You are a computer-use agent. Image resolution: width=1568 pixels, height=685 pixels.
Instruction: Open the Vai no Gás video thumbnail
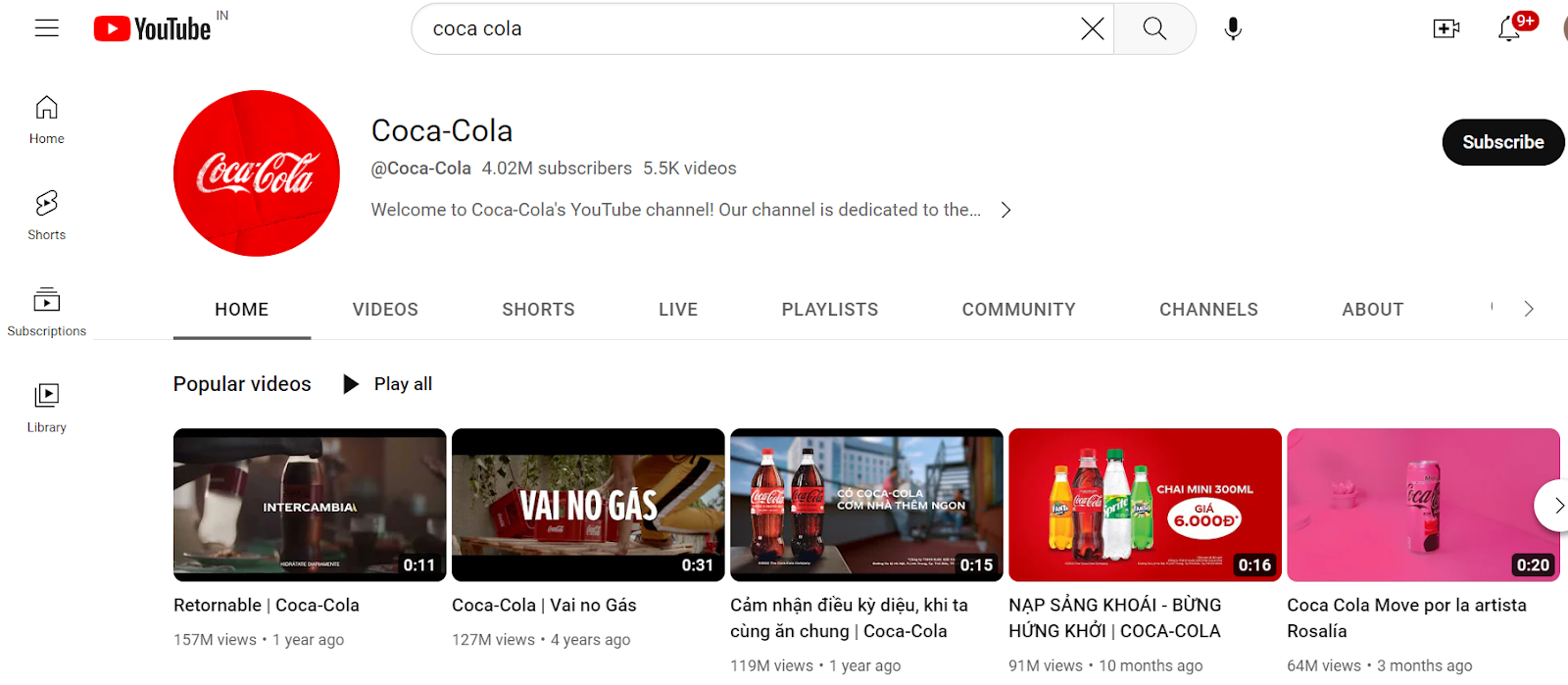coord(588,505)
